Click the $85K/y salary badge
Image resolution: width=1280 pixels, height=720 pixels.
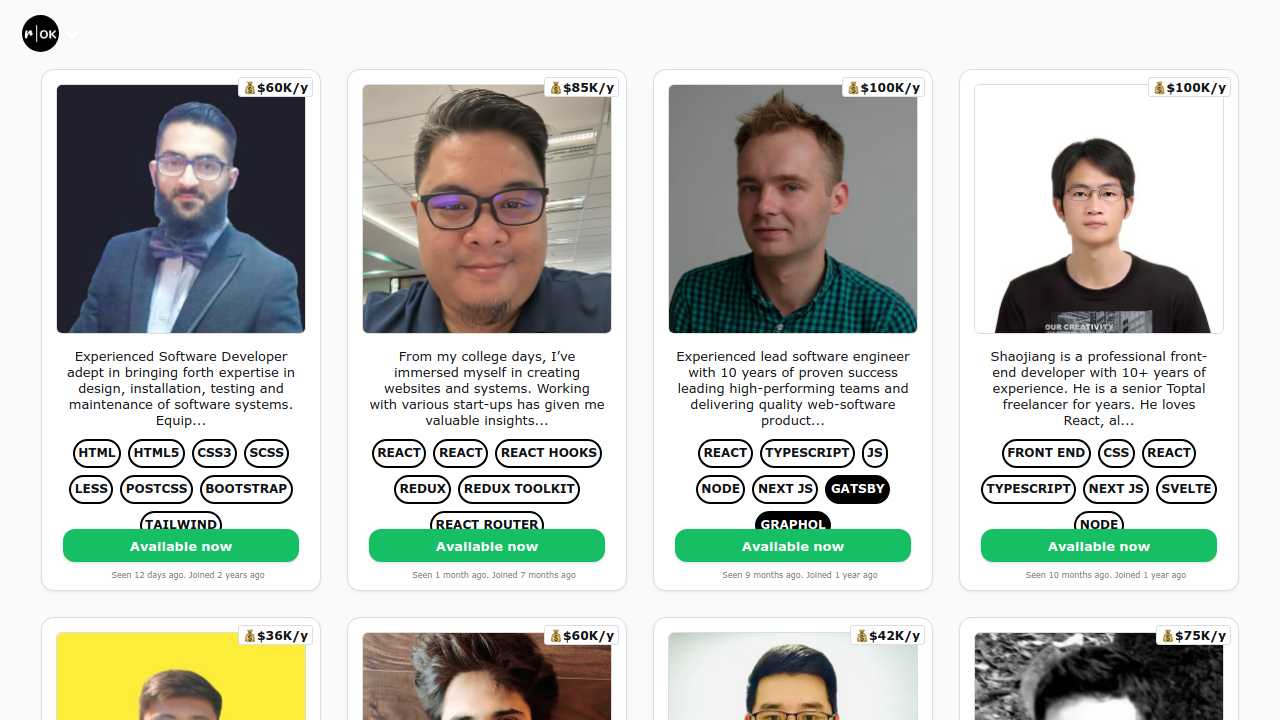click(x=581, y=88)
